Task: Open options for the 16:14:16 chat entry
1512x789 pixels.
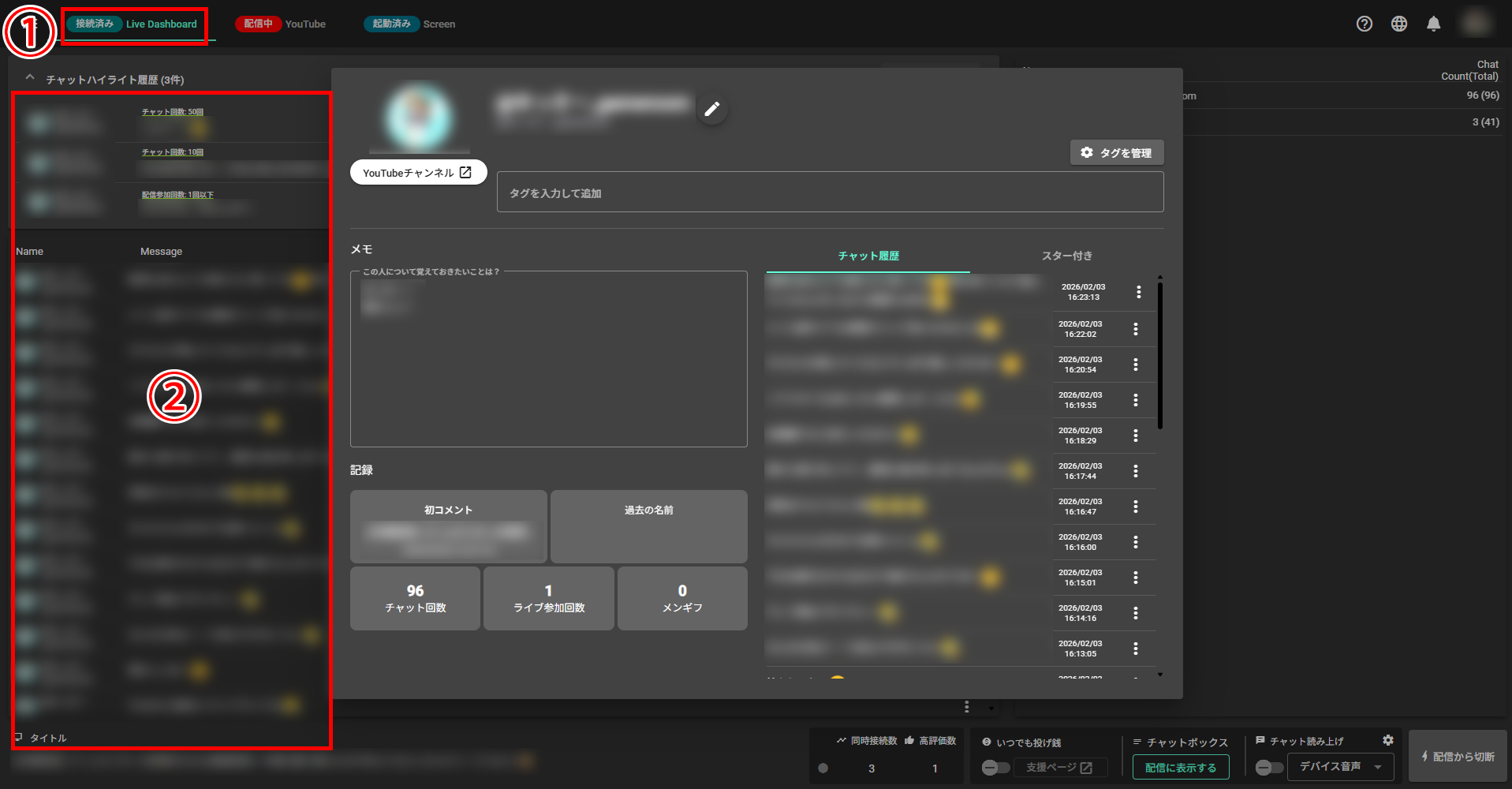Action: (x=1136, y=613)
